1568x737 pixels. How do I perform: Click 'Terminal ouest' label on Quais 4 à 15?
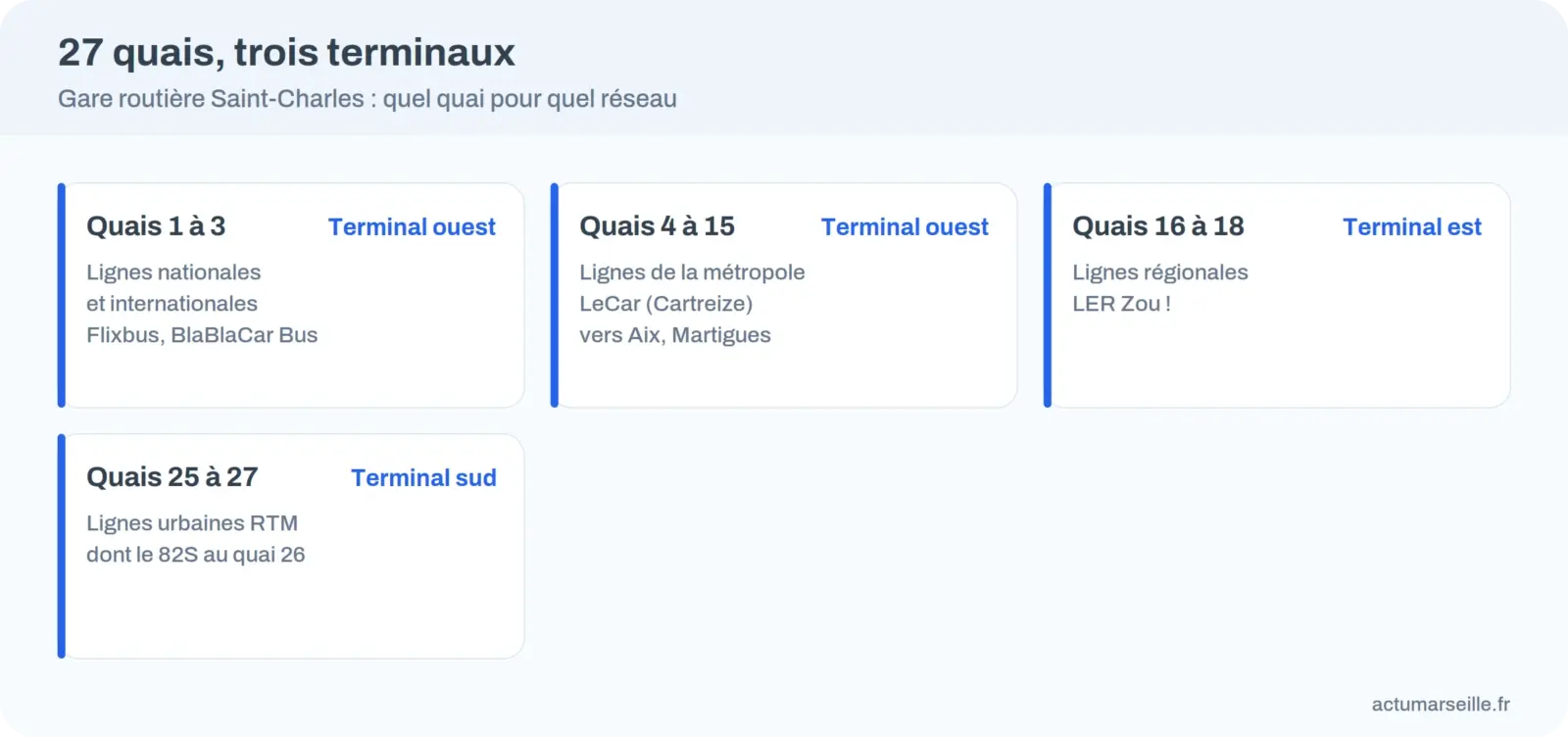tap(905, 227)
